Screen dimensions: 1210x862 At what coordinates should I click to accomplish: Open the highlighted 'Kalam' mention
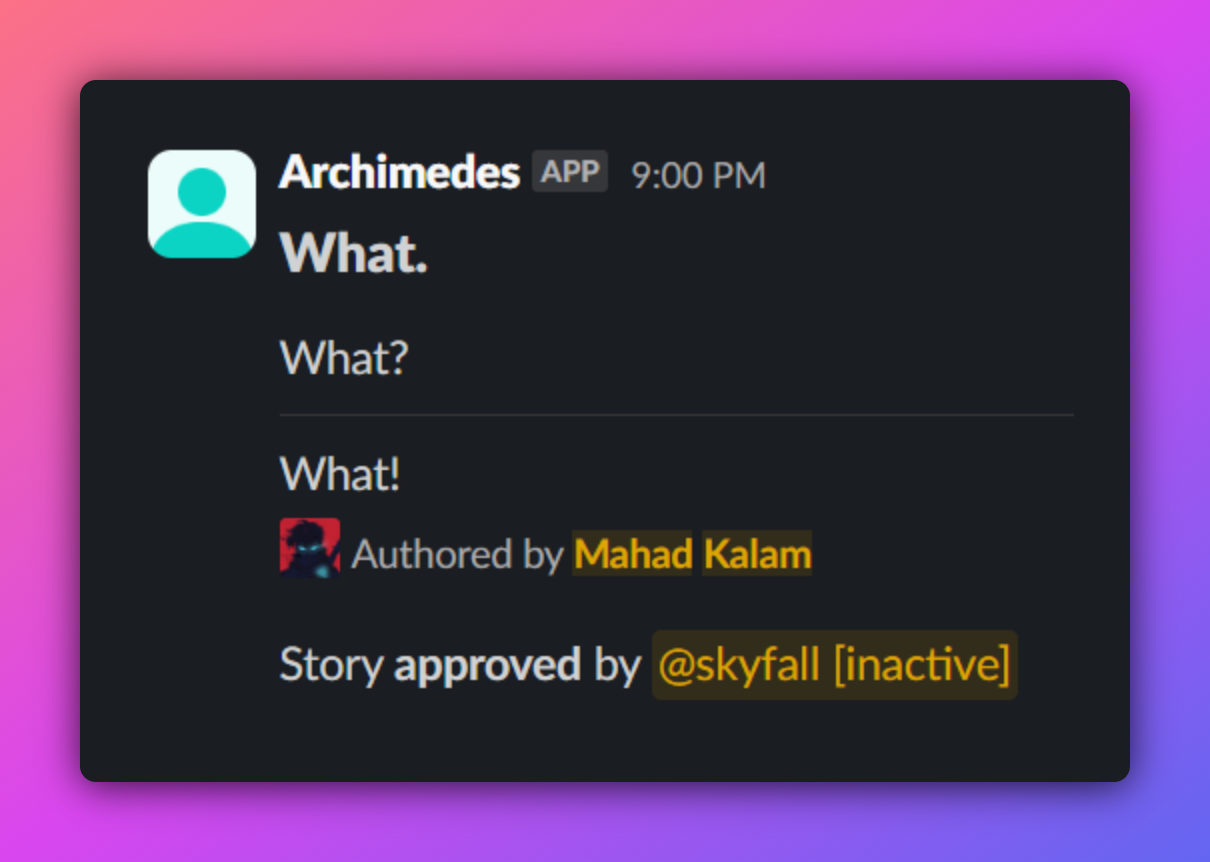click(757, 554)
